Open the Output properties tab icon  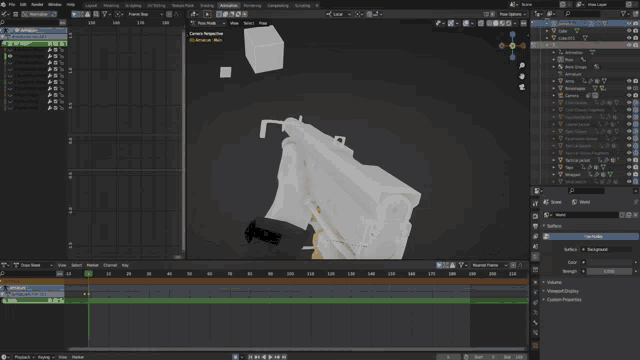pos(535,226)
